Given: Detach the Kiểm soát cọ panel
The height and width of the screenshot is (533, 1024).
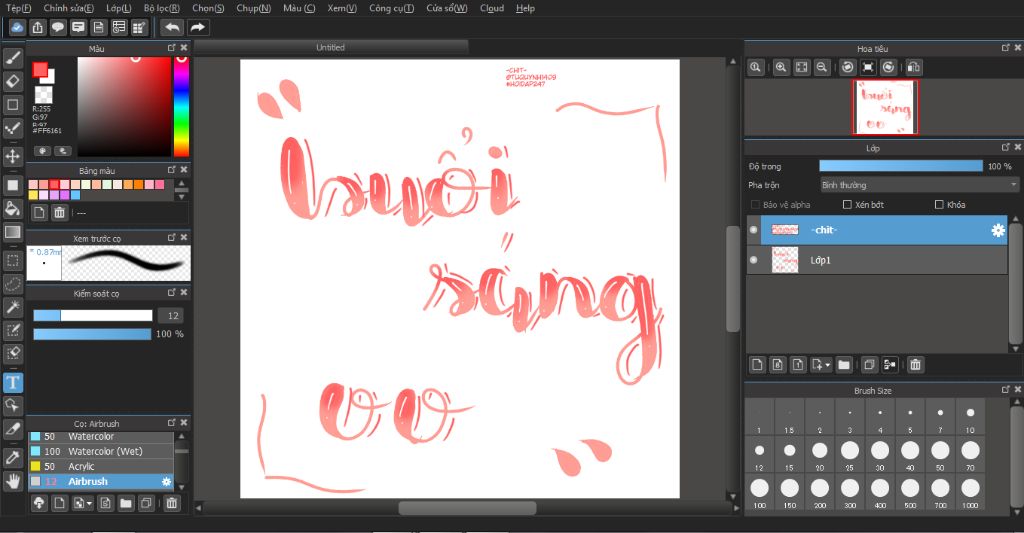Looking at the screenshot, I should tap(171, 292).
